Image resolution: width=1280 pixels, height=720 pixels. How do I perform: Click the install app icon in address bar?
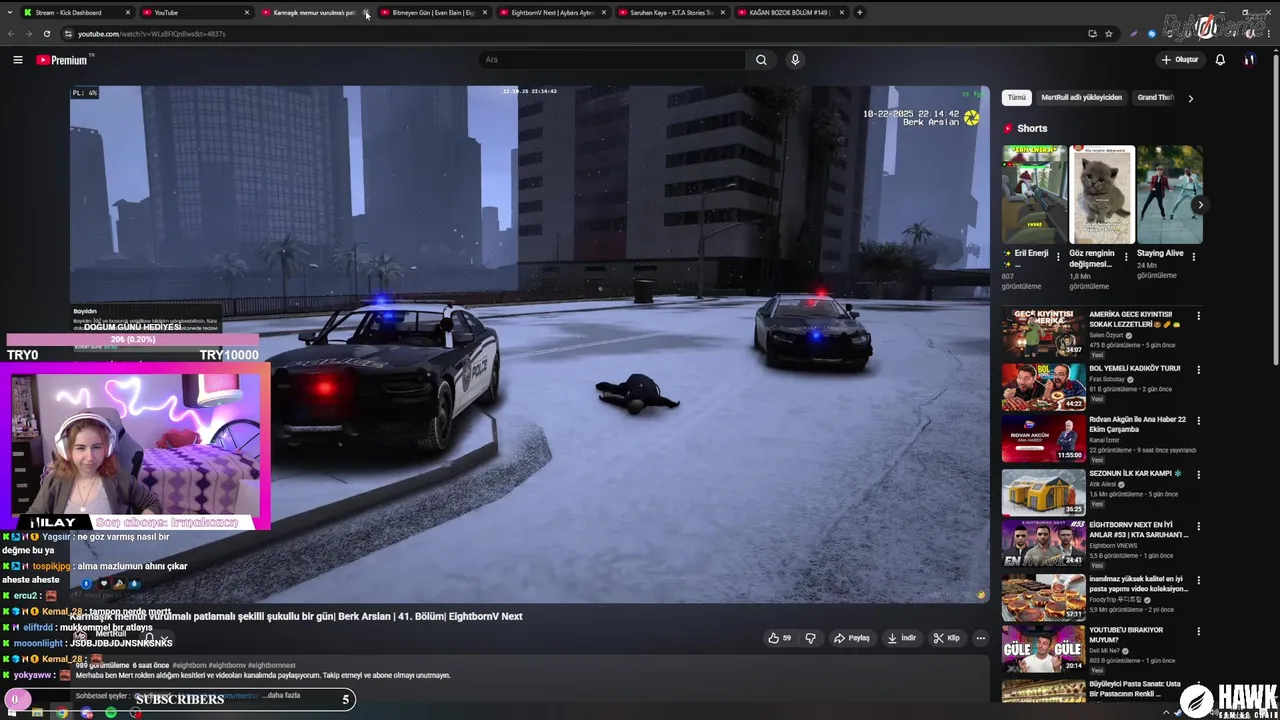pos(1092,34)
